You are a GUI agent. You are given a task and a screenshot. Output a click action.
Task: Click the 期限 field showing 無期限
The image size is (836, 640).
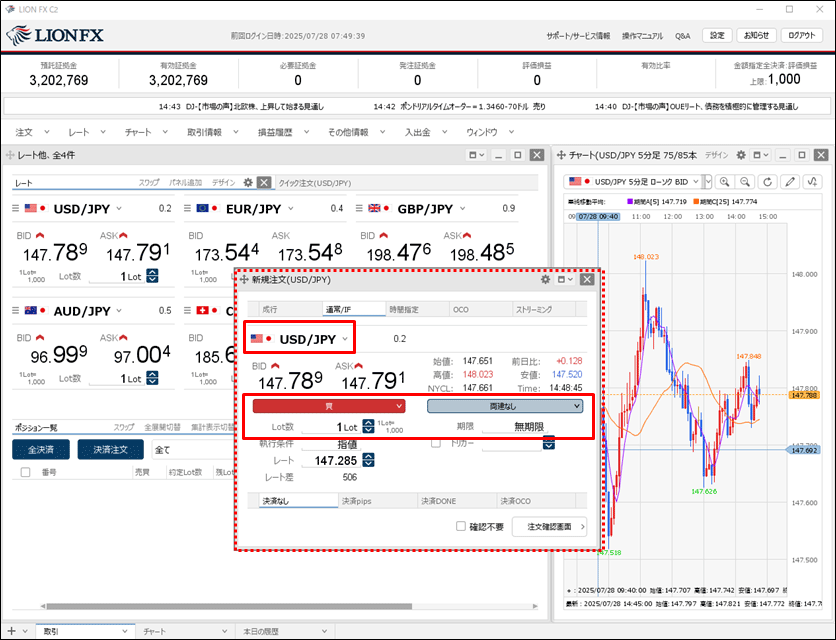pyautogui.click(x=526, y=426)
